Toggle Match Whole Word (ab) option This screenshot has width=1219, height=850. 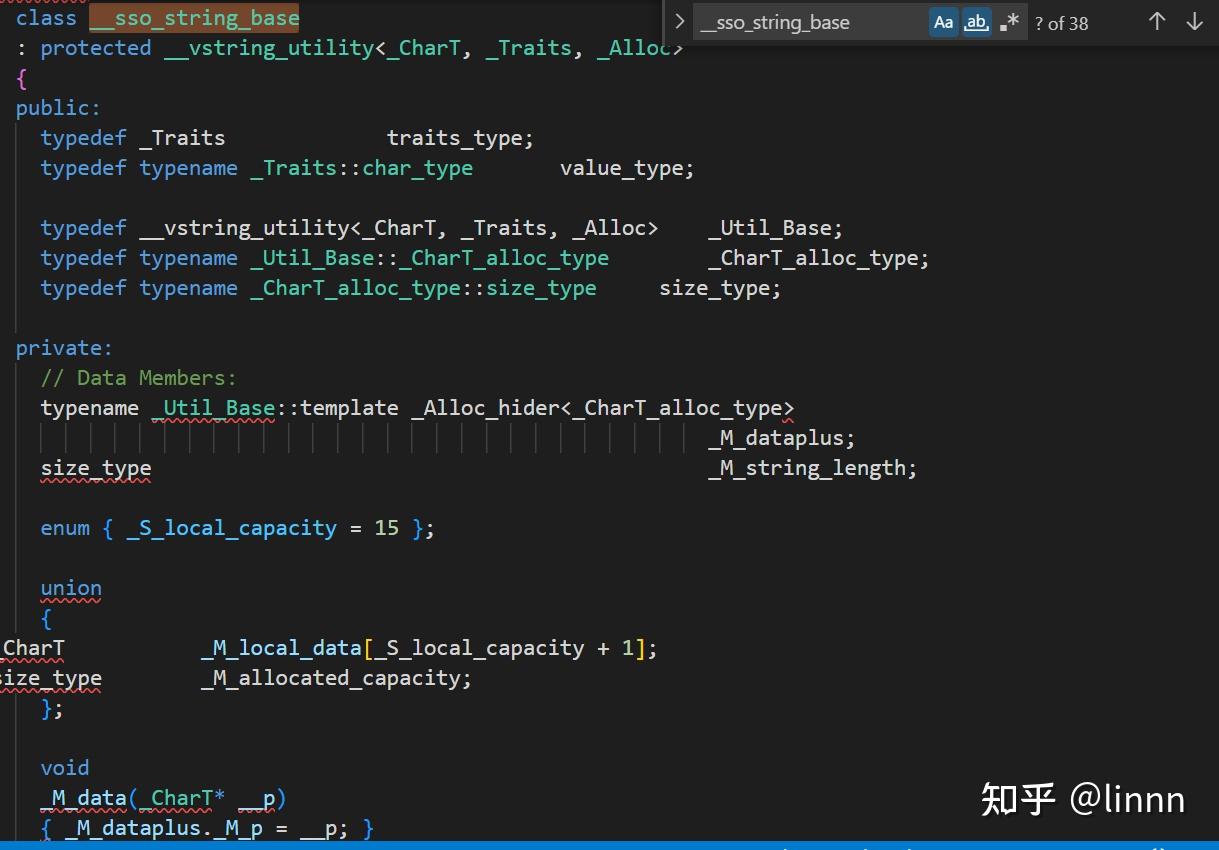976,22
